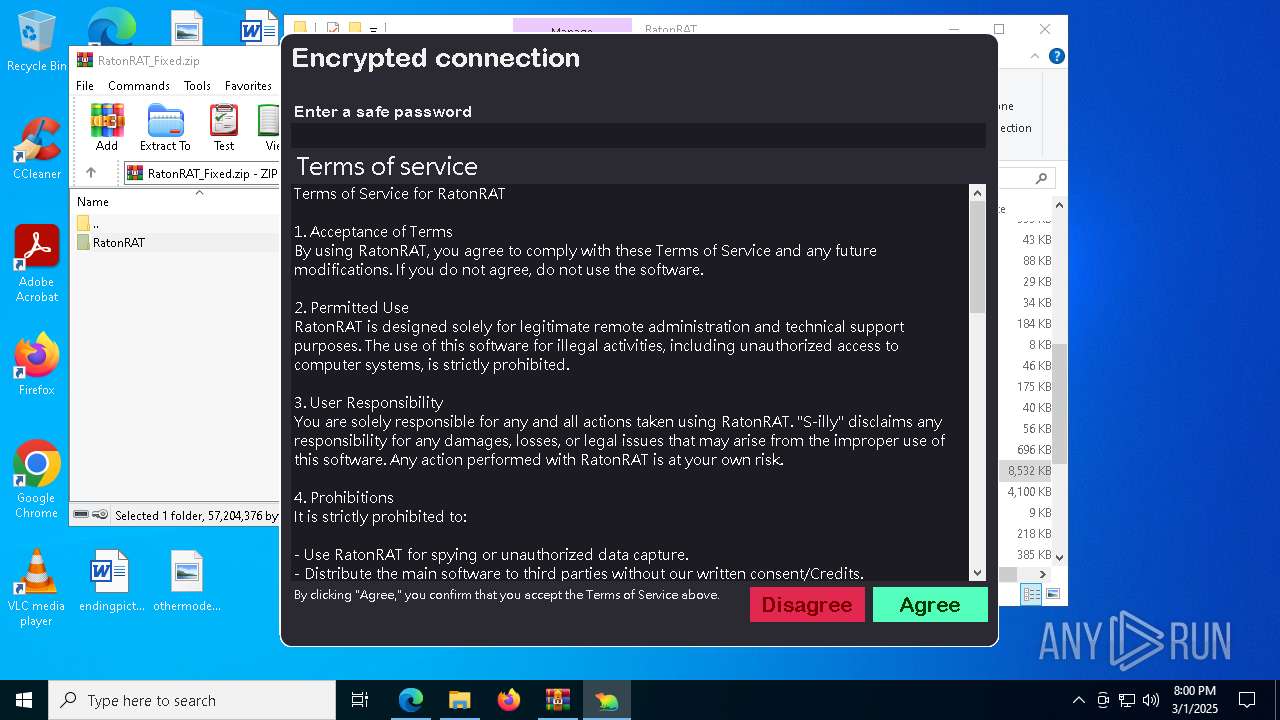This screenshot has width=1280, height=720.
Task: Open the Tools menu in WinRAR
Action: coord(197,86)
